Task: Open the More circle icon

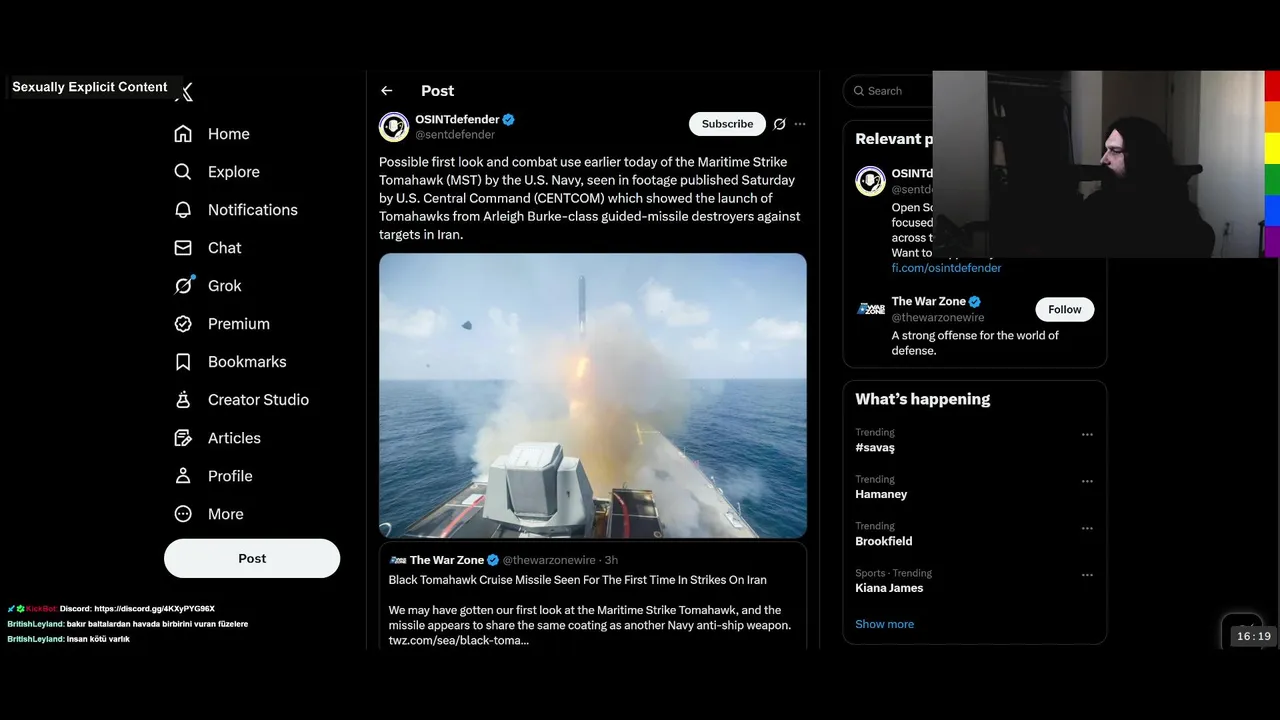Action: point(183,514)
